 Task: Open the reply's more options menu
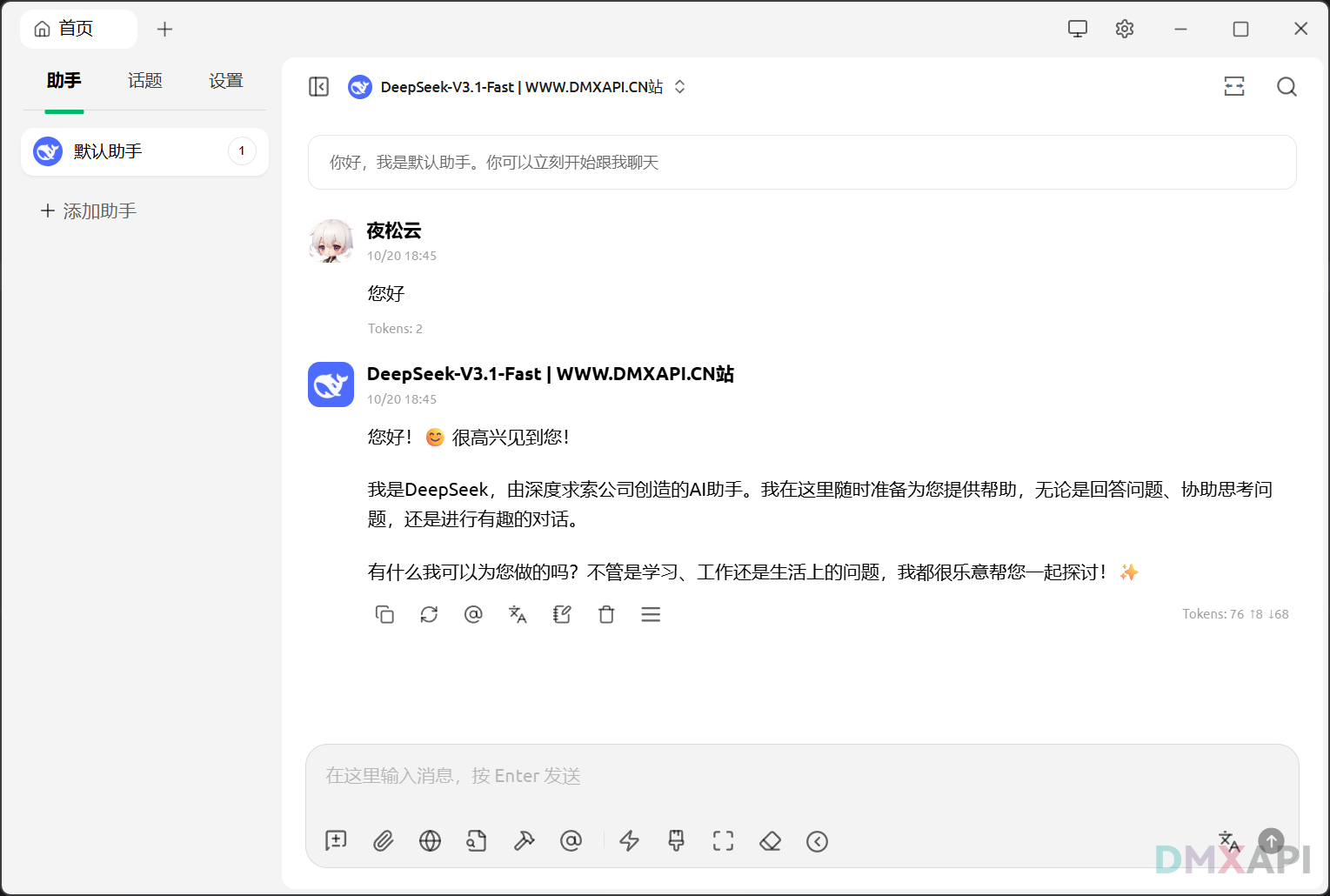[651, 615]
